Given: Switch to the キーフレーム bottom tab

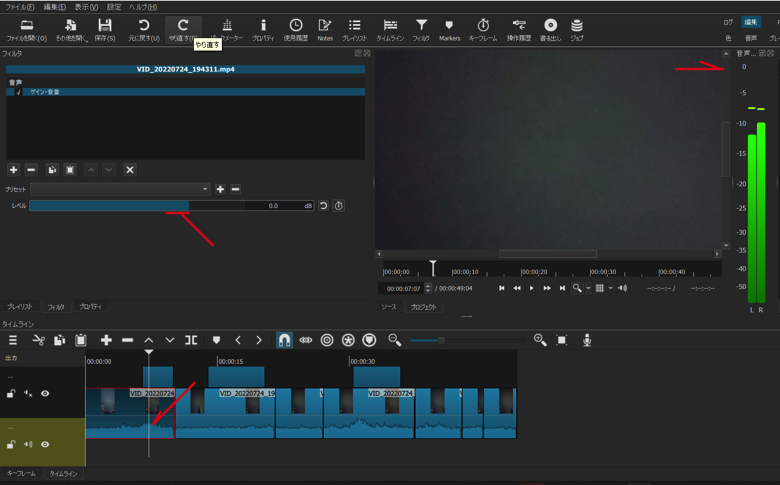Looking at the screenshot, I should click(x=21, y=474).
